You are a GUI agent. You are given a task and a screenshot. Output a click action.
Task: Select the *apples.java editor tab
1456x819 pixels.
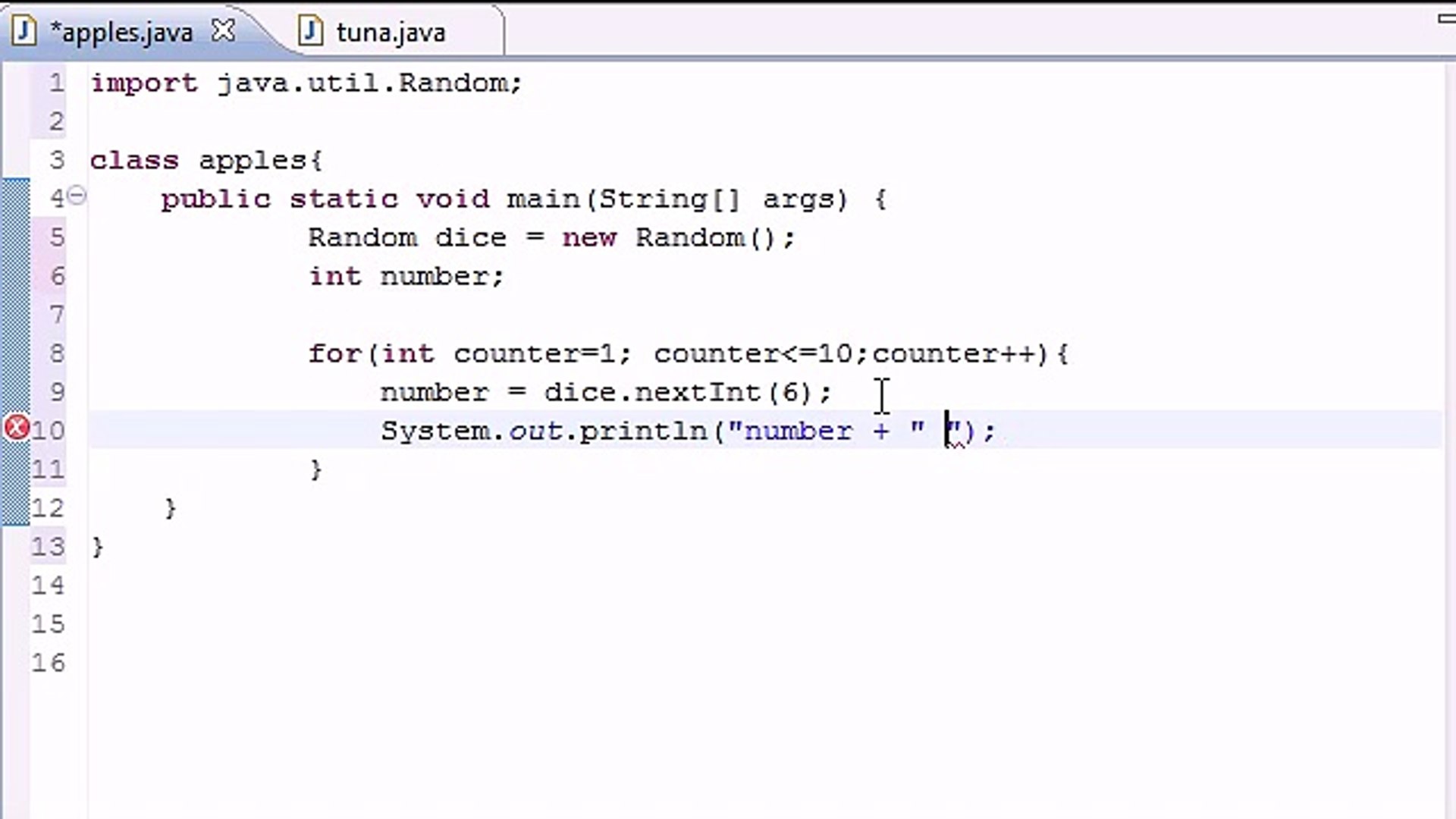[121, 33]
